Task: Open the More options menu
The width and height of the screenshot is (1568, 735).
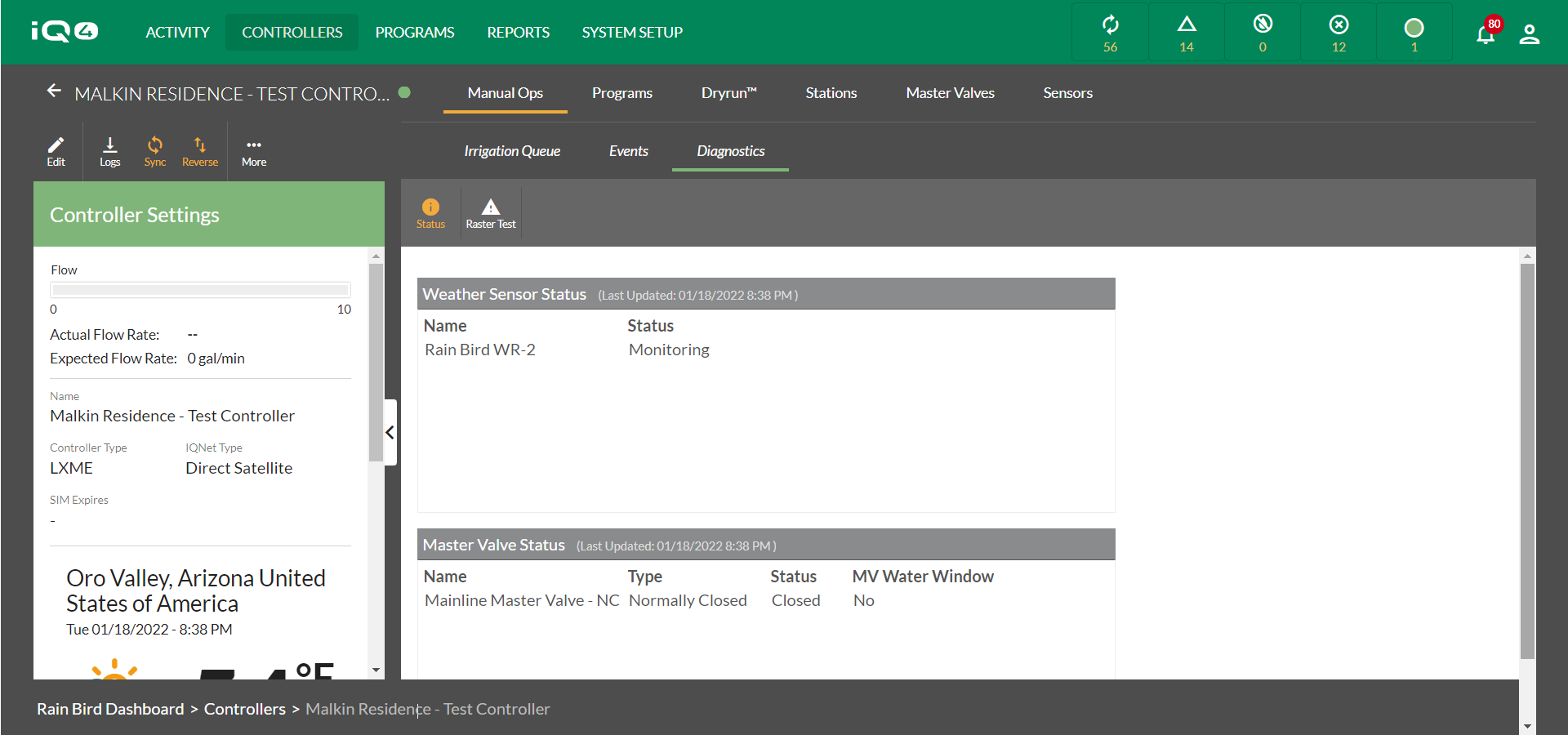Action: (x=254, y=151)
